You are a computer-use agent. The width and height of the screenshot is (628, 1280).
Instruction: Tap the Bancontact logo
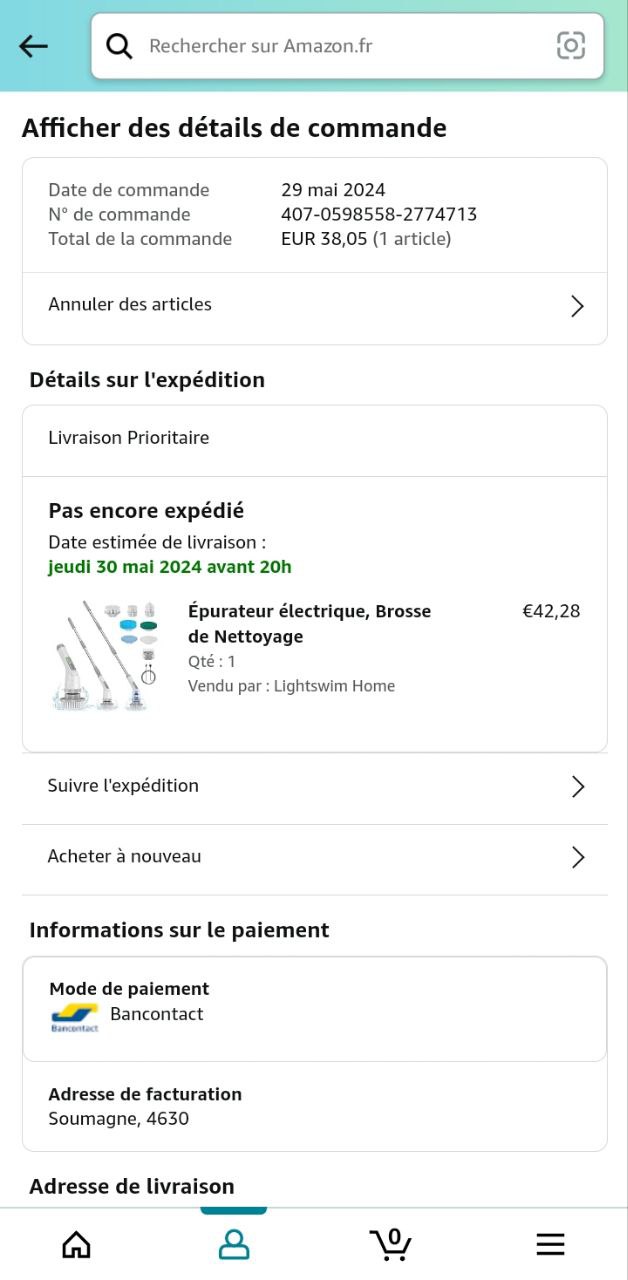point(75,1017)
